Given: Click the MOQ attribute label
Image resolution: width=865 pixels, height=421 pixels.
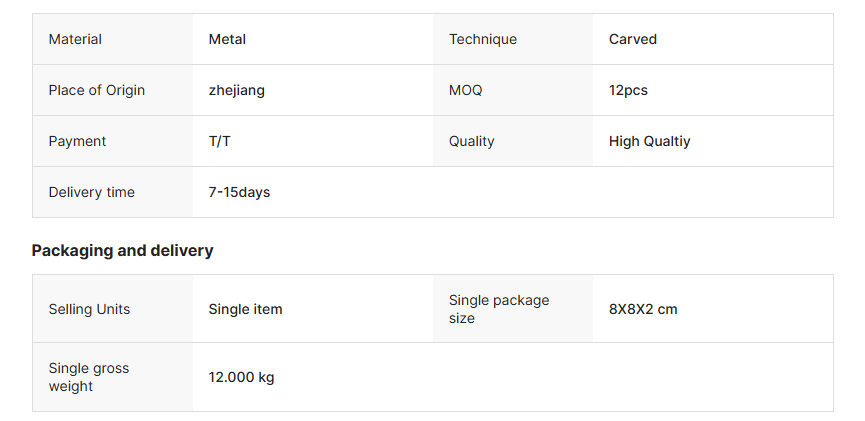Looking at the screenshot, I should (x=466, y=90).
